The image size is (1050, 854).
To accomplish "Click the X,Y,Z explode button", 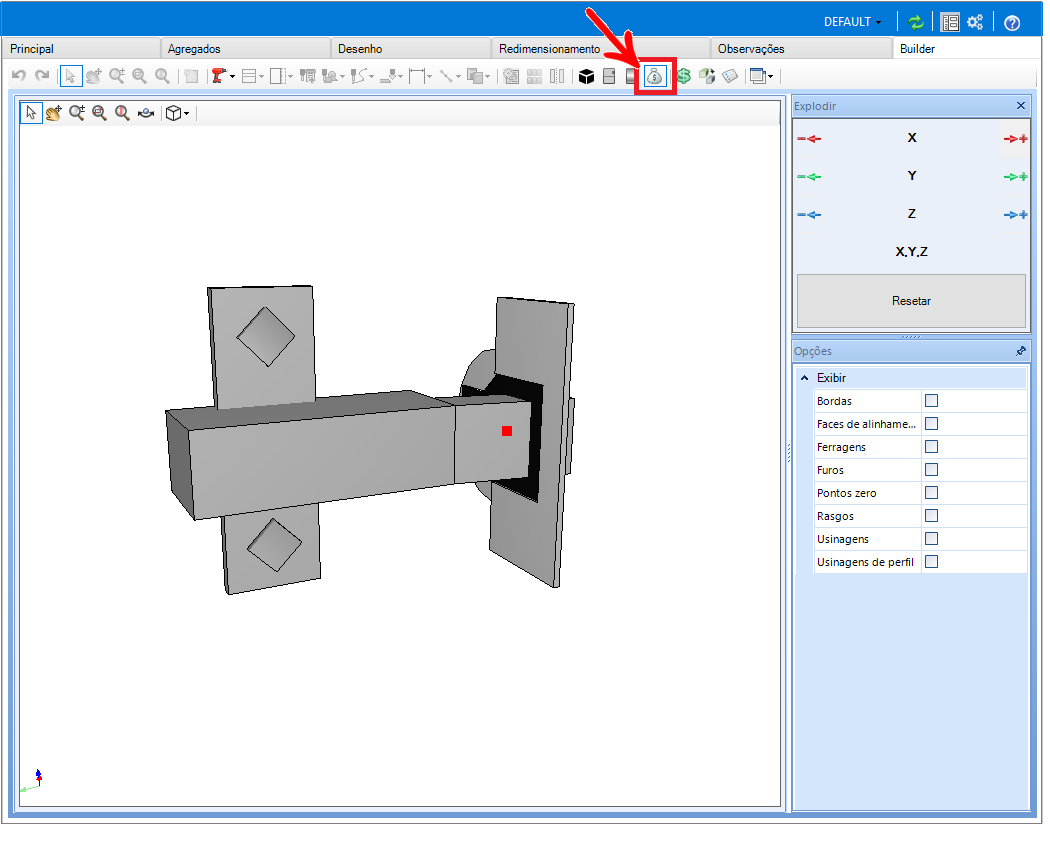I will pyautogui.click(x=911, y=252).
